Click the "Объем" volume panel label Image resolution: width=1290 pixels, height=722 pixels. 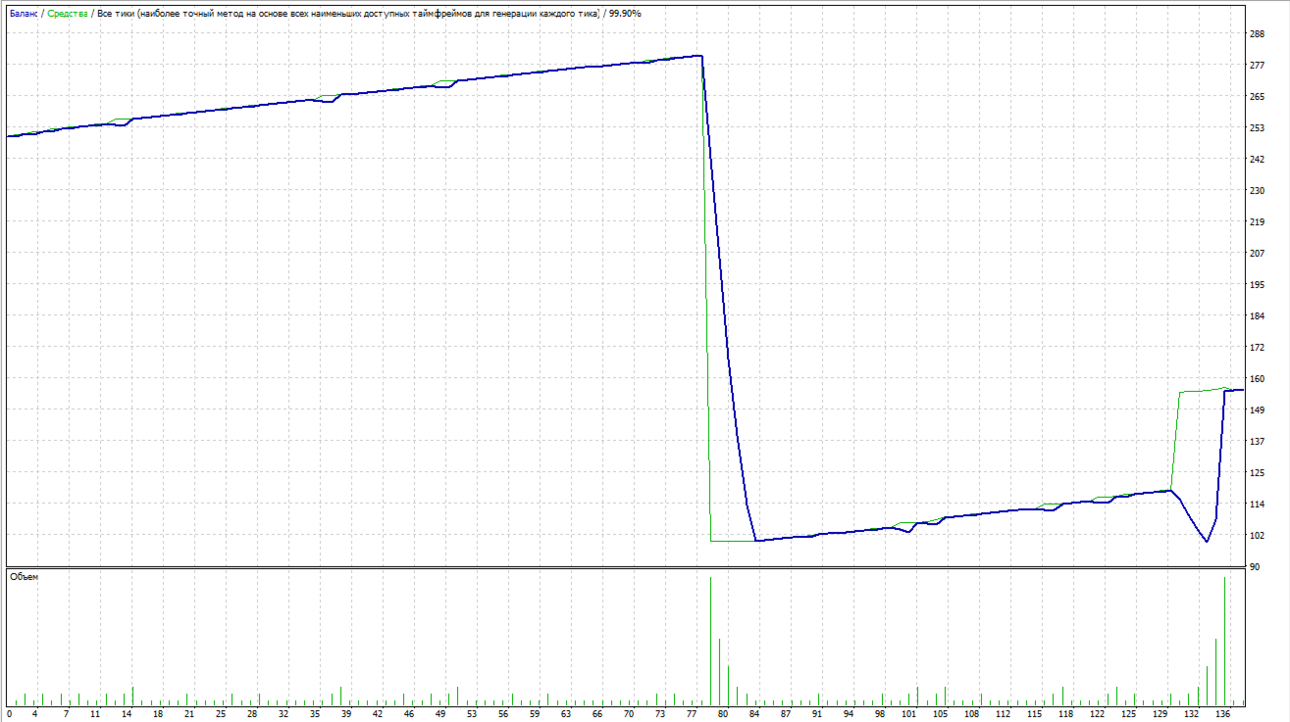(x=23, y=577)
